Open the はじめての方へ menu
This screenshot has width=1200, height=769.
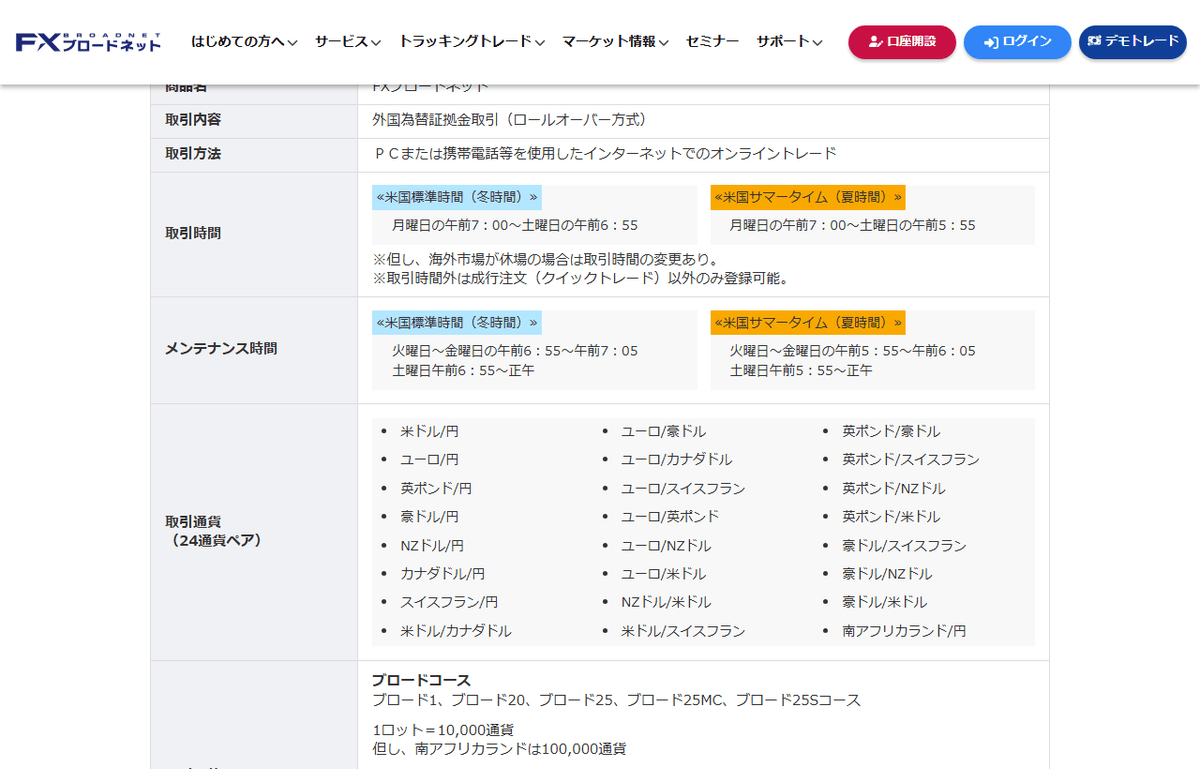coord(244,42)
